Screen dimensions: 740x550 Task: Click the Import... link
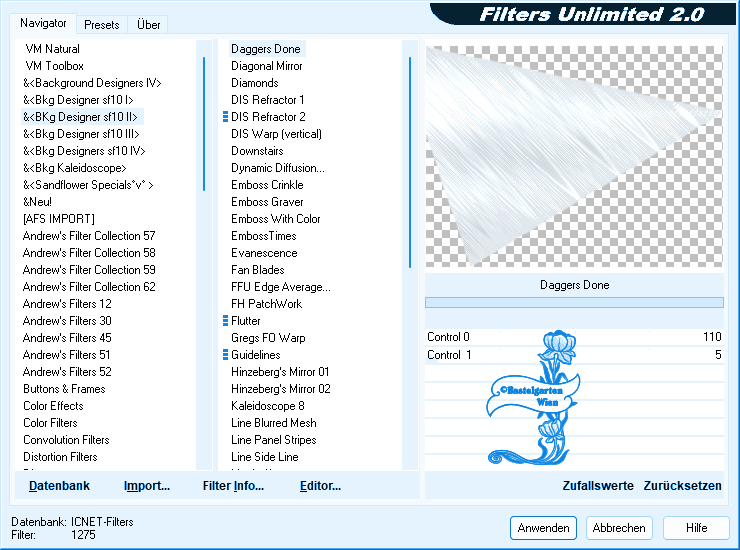(146, 485)
